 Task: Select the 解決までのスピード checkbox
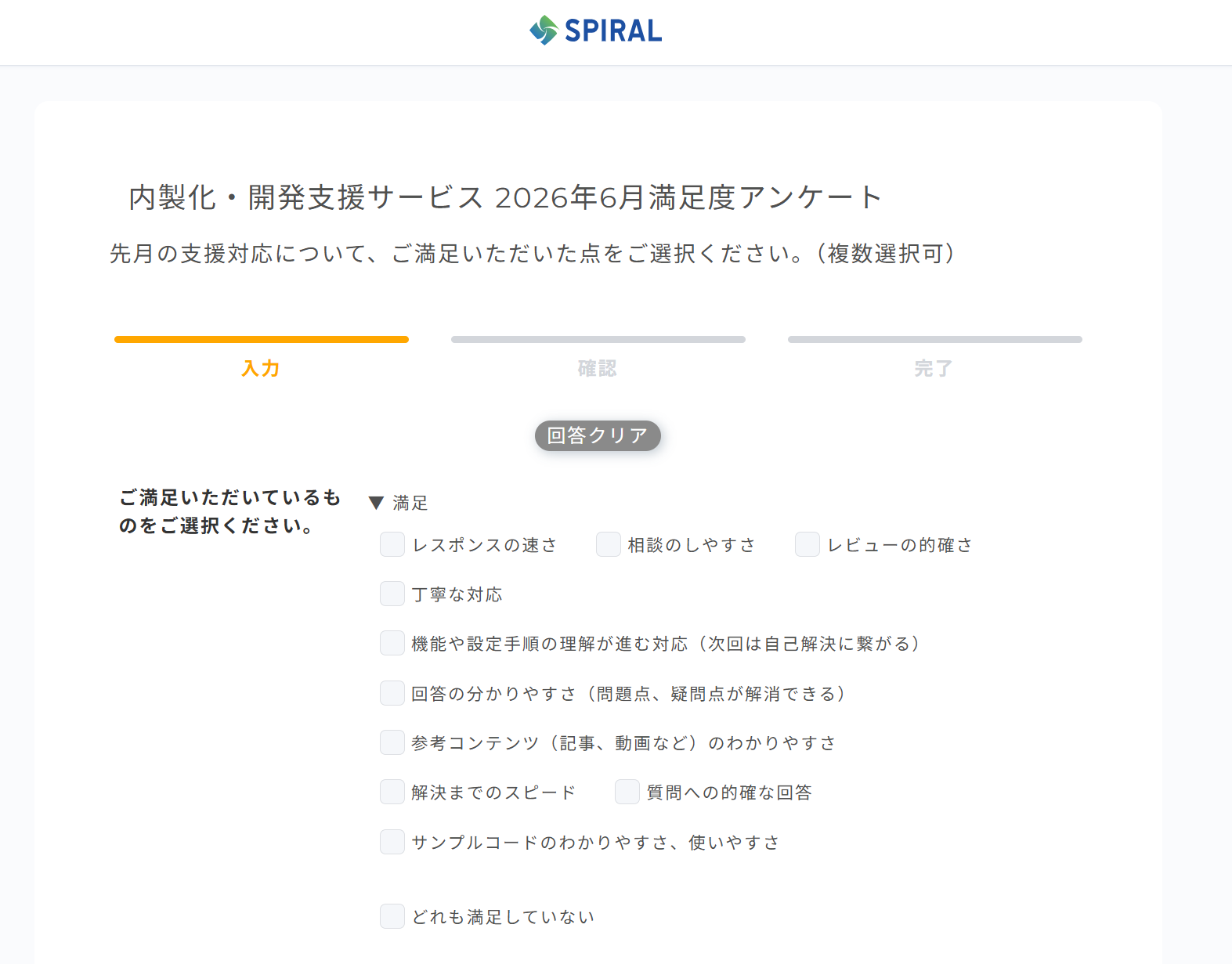click(392, 792)
